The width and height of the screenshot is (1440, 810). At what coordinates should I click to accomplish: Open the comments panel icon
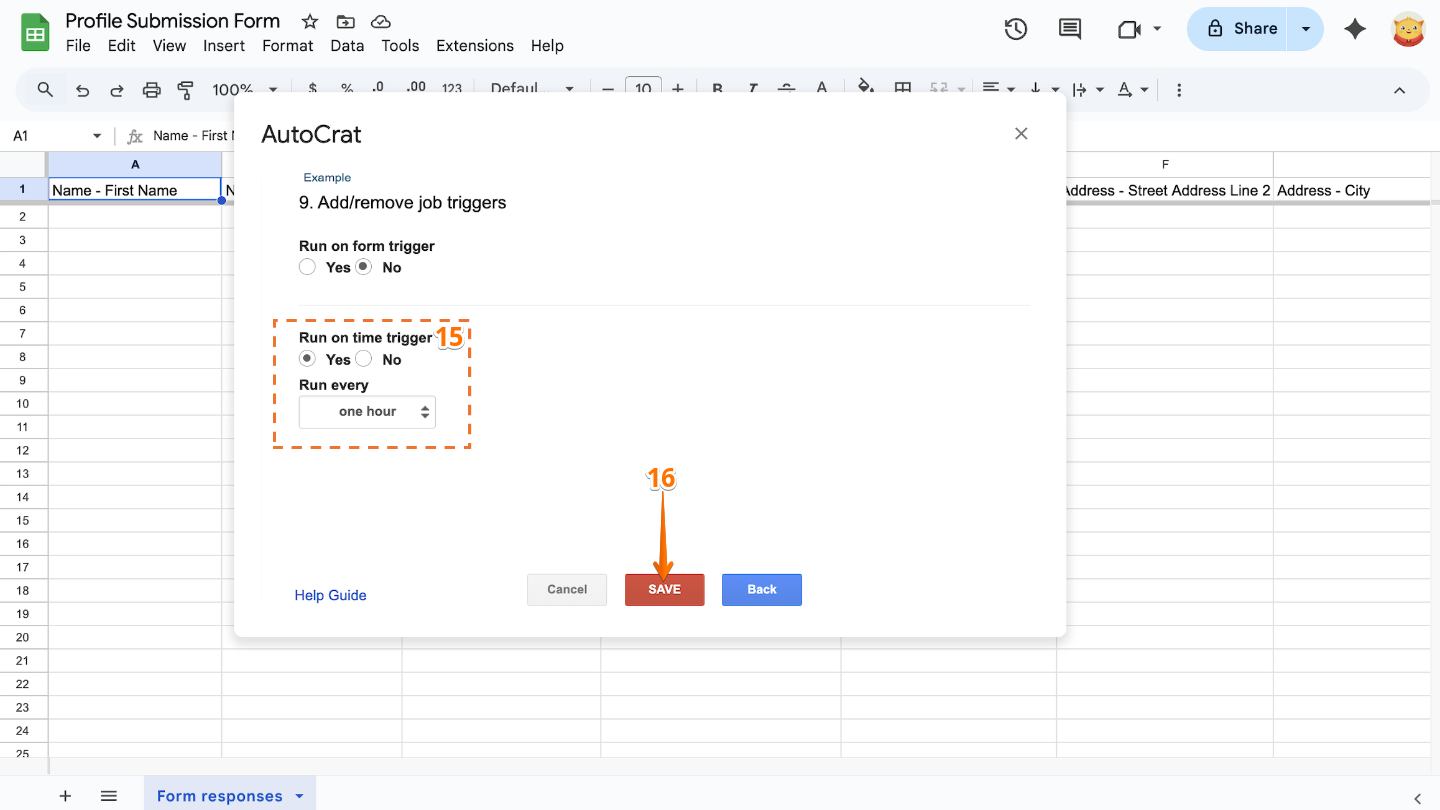pos(1069,29)
